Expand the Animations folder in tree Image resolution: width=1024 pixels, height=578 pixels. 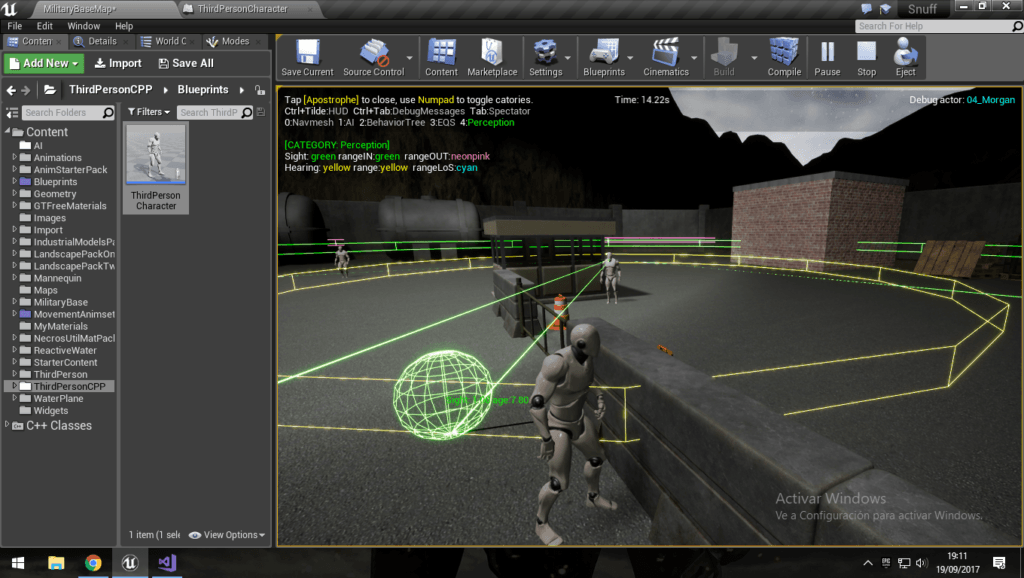[15, 158]
